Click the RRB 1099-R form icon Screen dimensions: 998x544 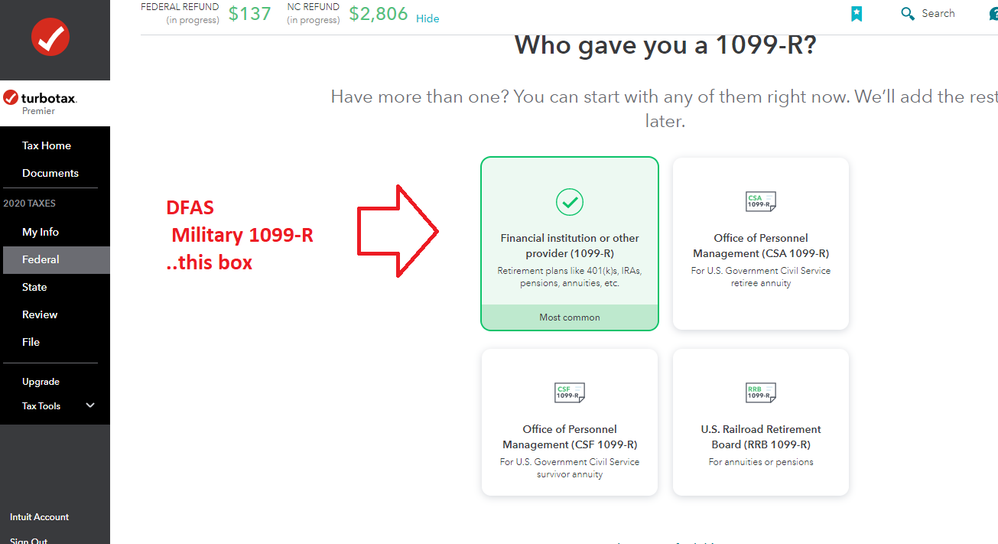coord(761,392)
